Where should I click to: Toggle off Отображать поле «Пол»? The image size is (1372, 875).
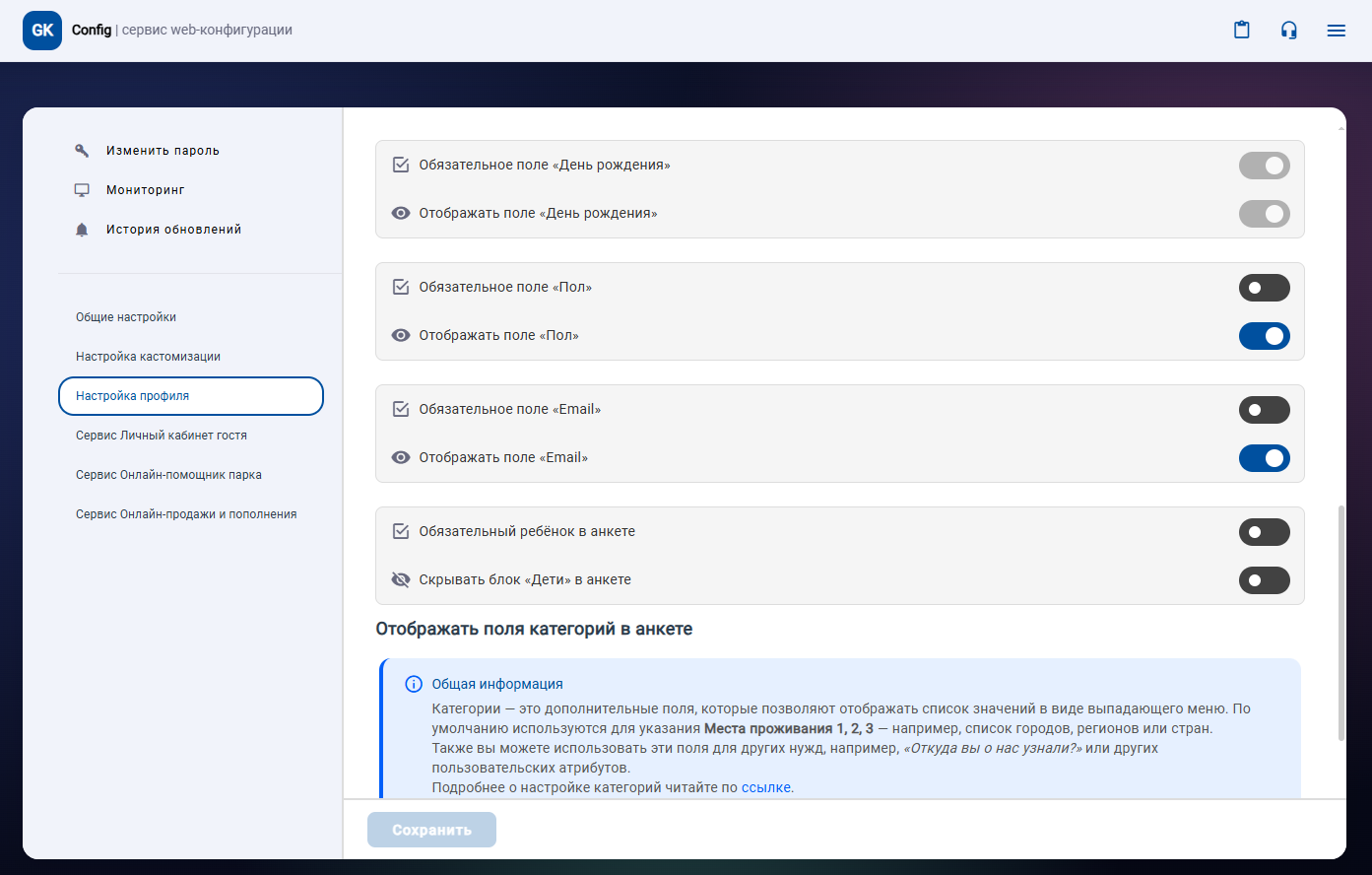[x=1264, y=336]
